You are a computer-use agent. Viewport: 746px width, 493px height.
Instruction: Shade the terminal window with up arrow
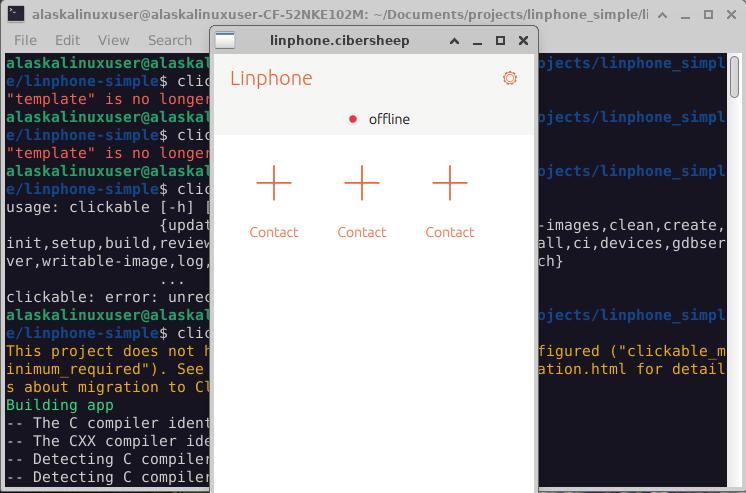pyautogui.click(x=662, y=15)
